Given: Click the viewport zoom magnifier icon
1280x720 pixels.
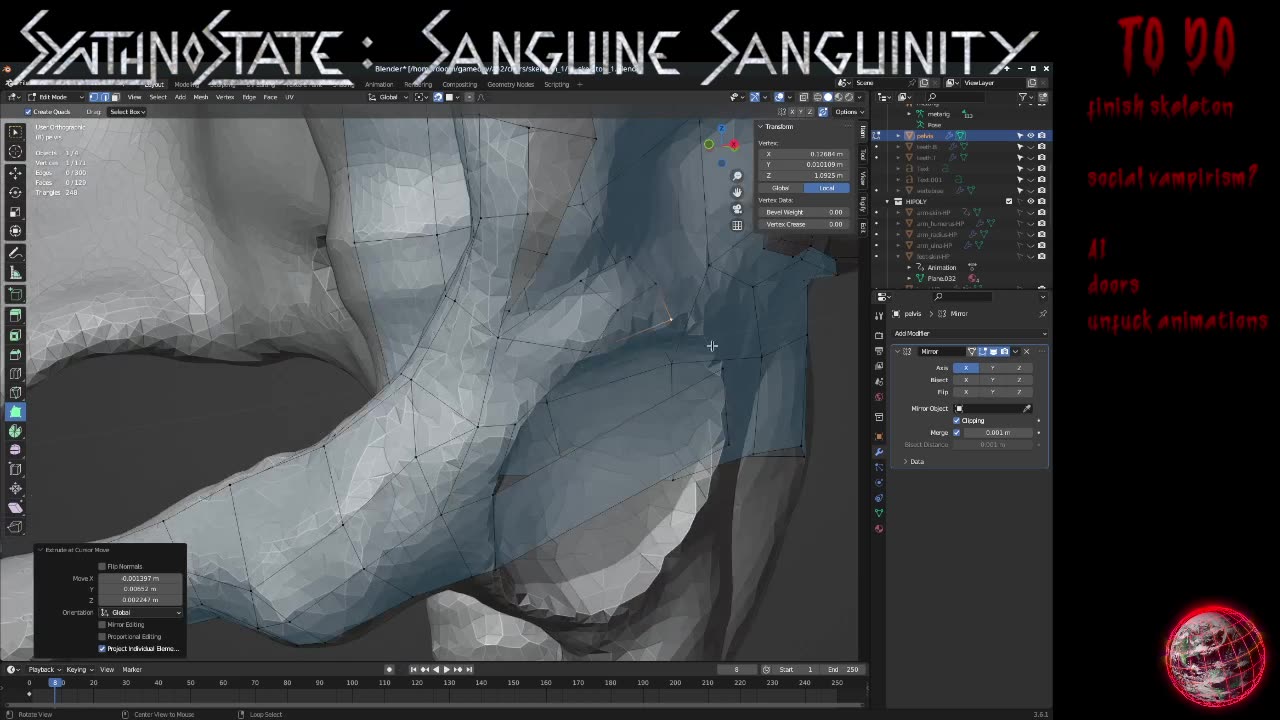Looking at the screenshot, I should pos(737,176).
